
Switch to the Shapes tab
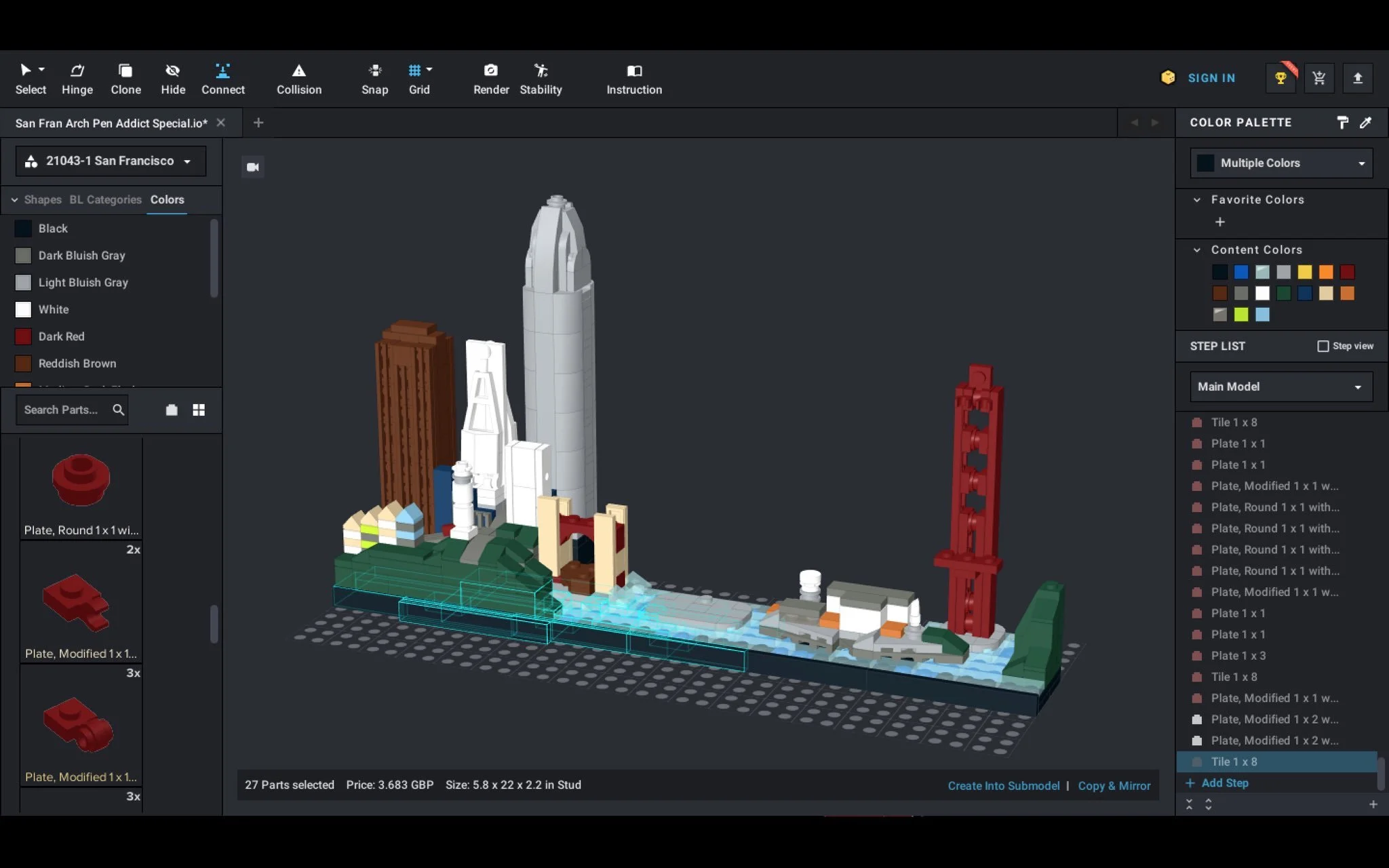42,199
